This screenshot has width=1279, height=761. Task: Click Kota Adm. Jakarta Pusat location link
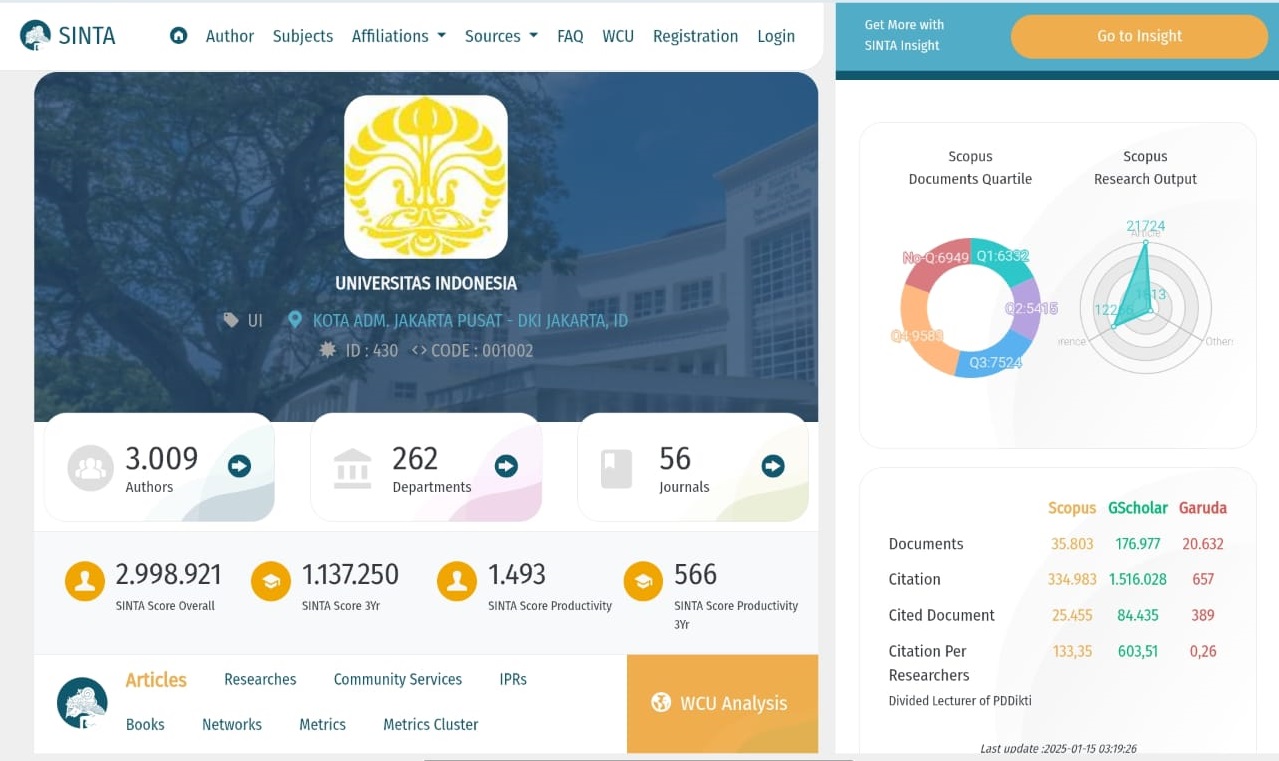[470, 320]
